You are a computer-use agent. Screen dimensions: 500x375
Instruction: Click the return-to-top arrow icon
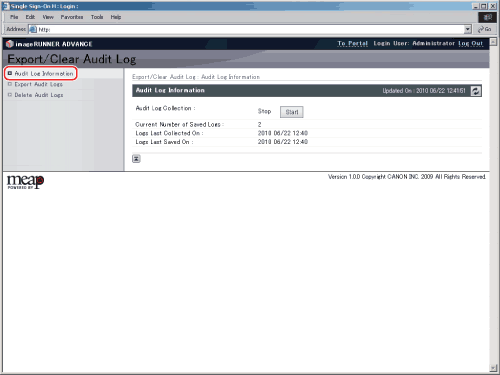[136, 159]
